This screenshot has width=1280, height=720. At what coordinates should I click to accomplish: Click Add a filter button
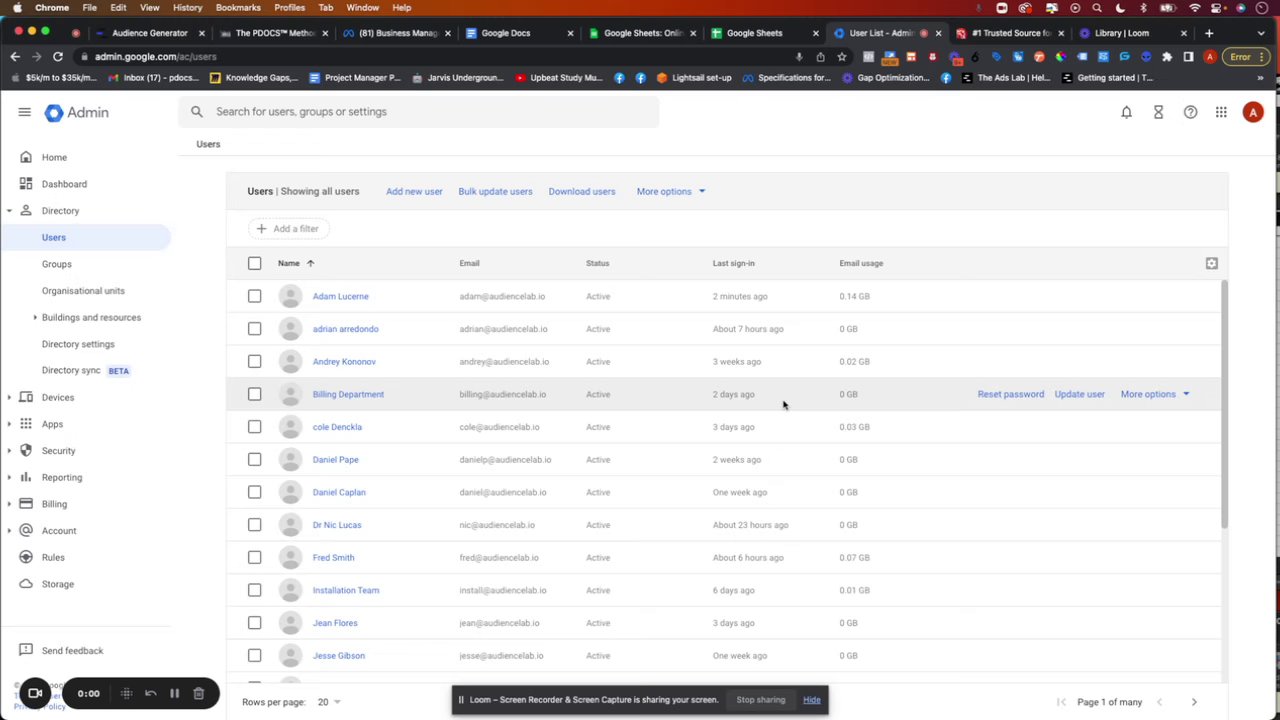pos(288,229)
